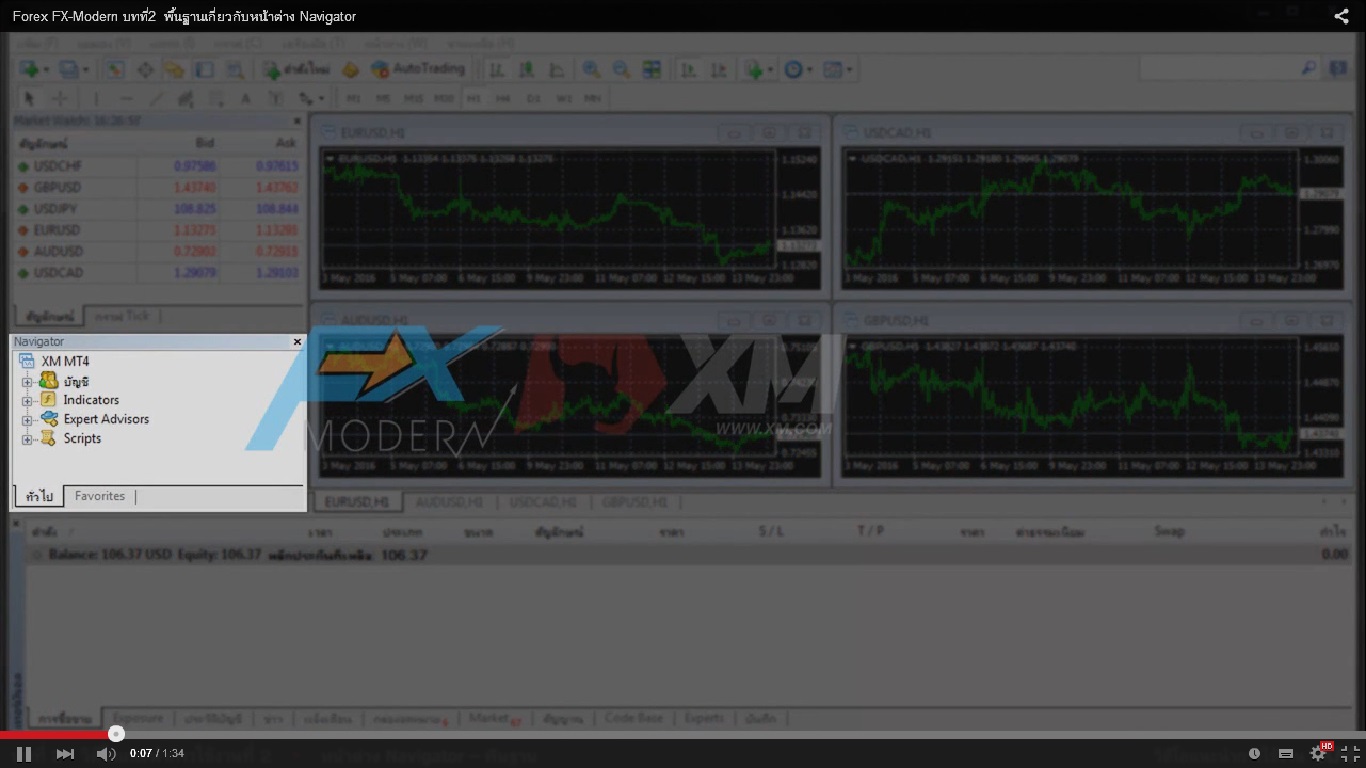Select the Indicators tree label
Screen dimensions: 1366x768
[x=91, y=400]
